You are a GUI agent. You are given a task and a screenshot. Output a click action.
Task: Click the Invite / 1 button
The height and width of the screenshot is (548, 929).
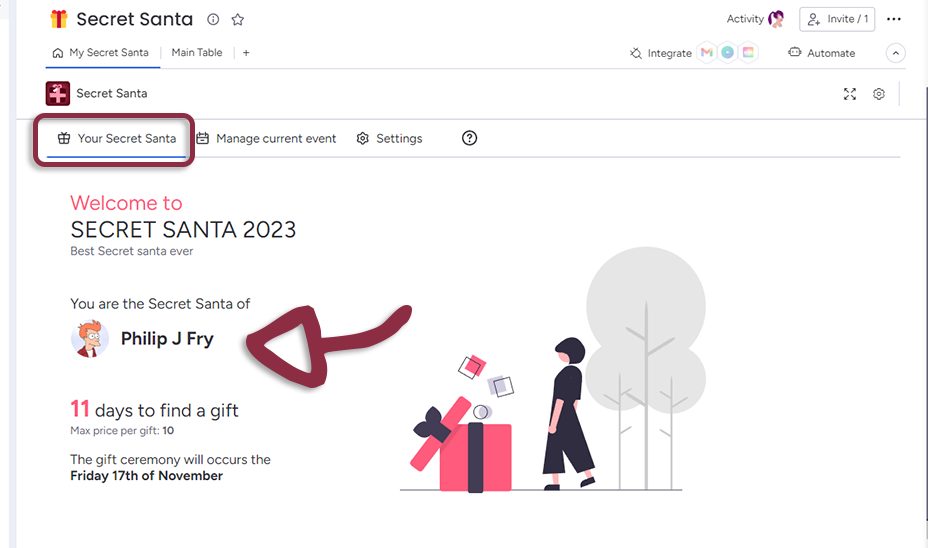tap(838, 19)
